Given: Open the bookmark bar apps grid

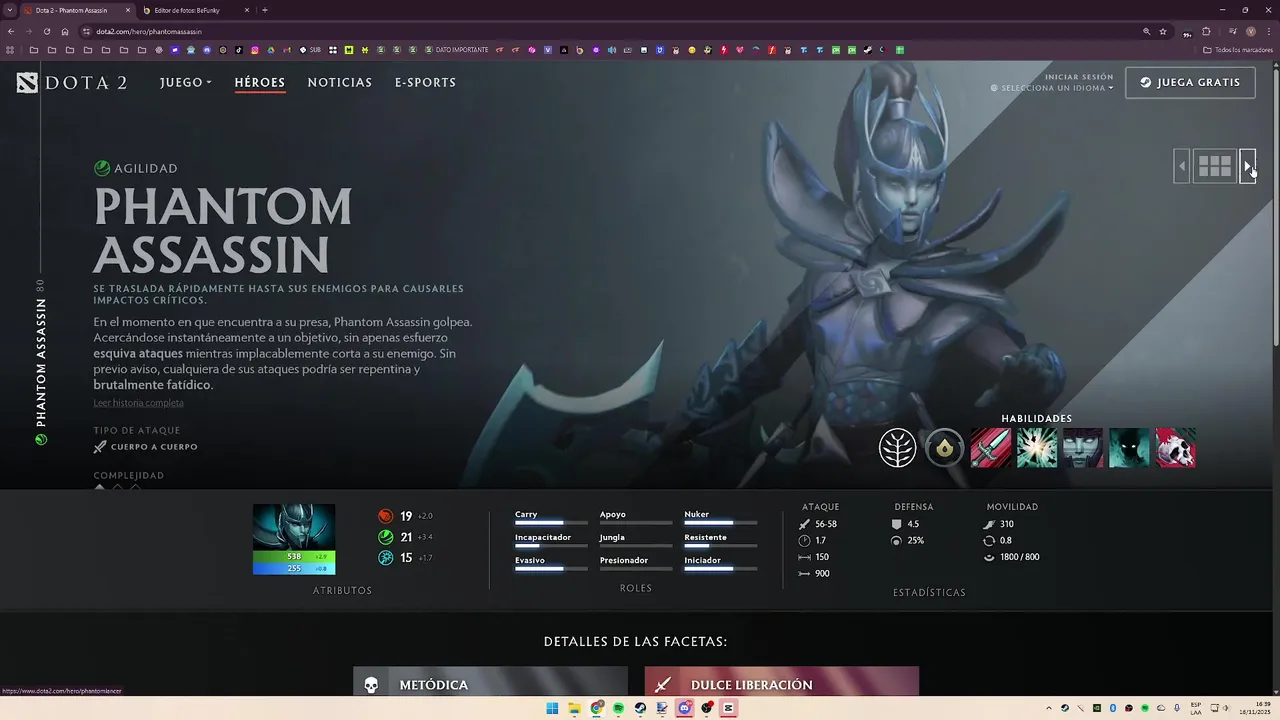Looking at the screenshot, I should pyautogui.click(x=10, y=50).
